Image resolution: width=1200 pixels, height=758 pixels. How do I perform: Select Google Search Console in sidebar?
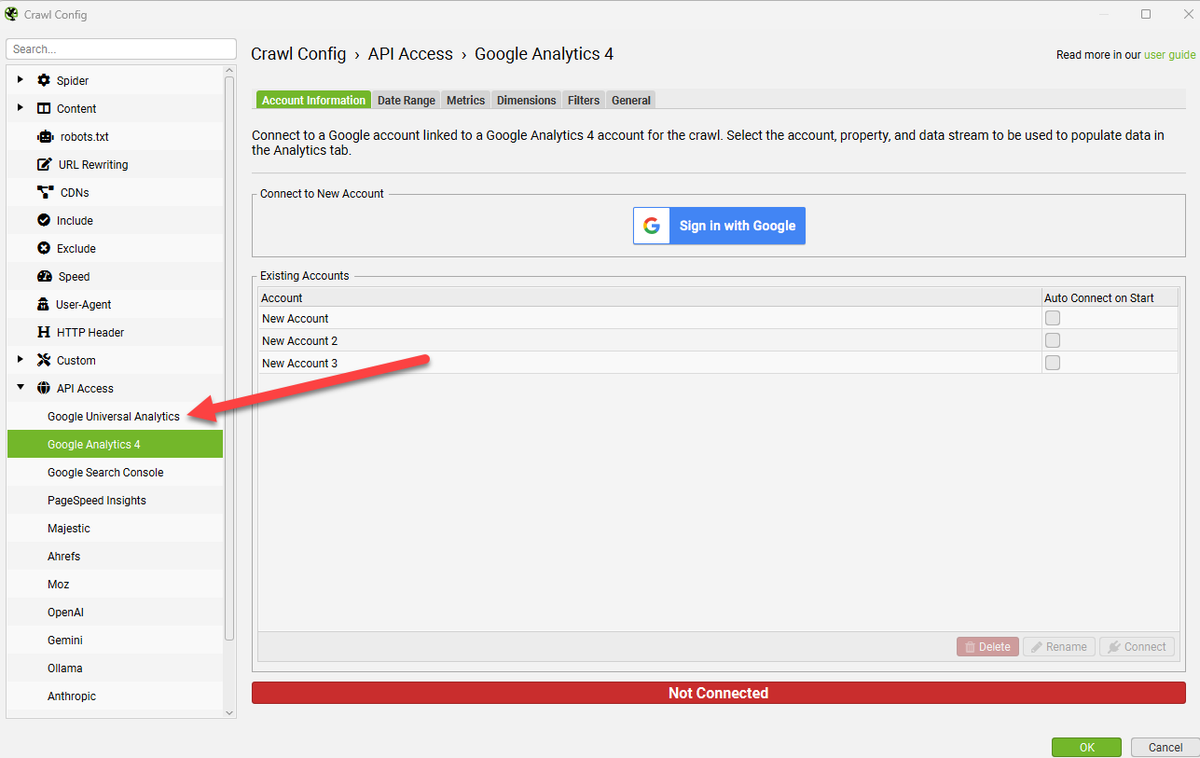coord(115,472)
